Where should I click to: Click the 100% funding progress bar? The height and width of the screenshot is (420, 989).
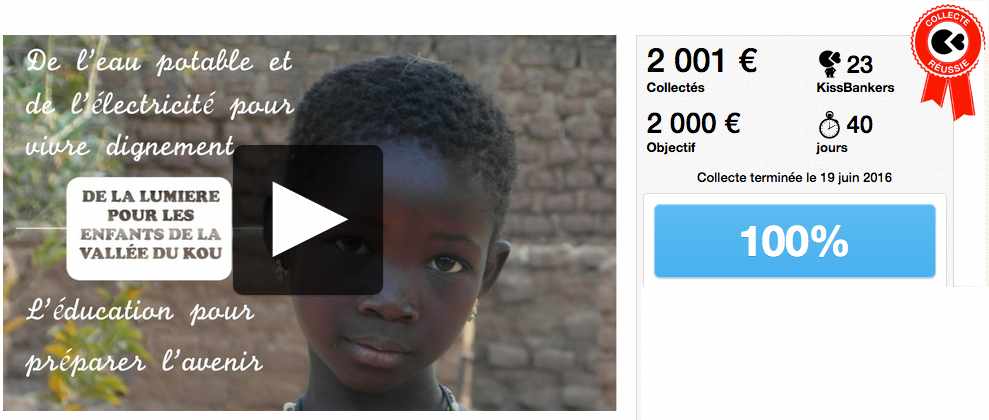(795, 241)
